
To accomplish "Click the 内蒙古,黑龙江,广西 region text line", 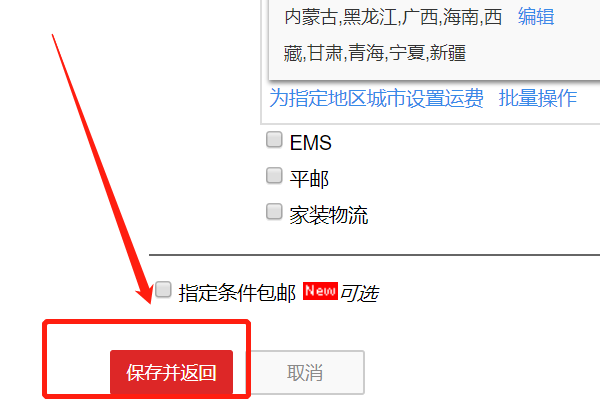I will [x=393, y=17].
